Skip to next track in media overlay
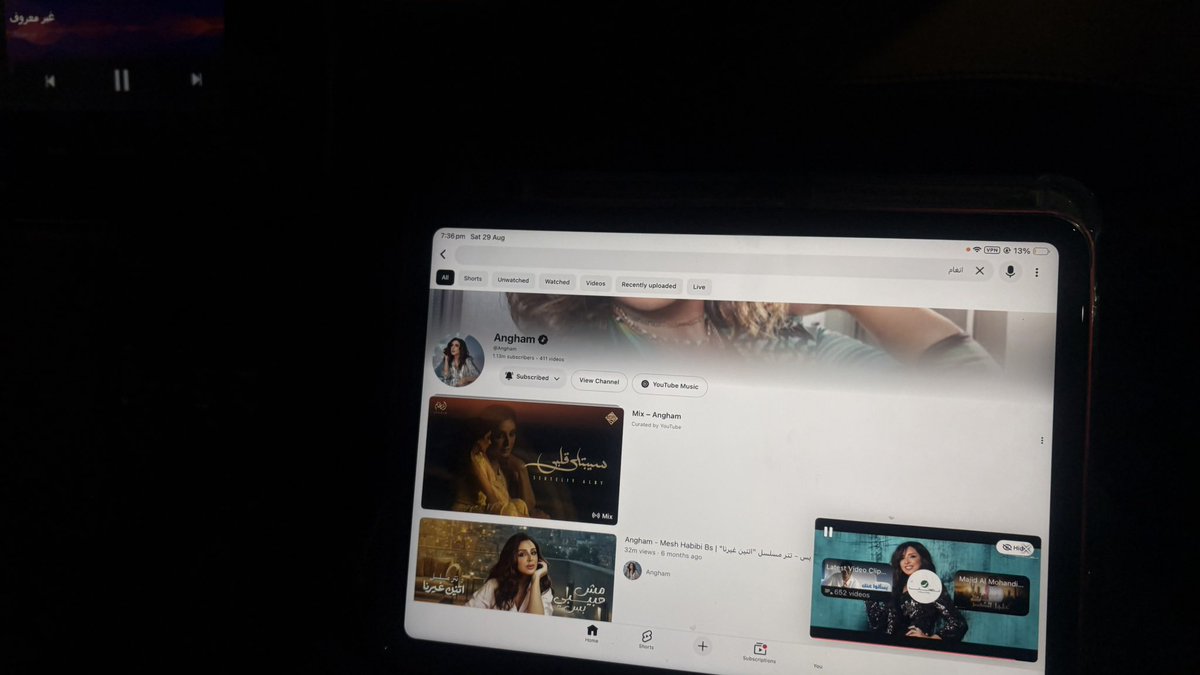The image size is (1200, 675). 196,79
